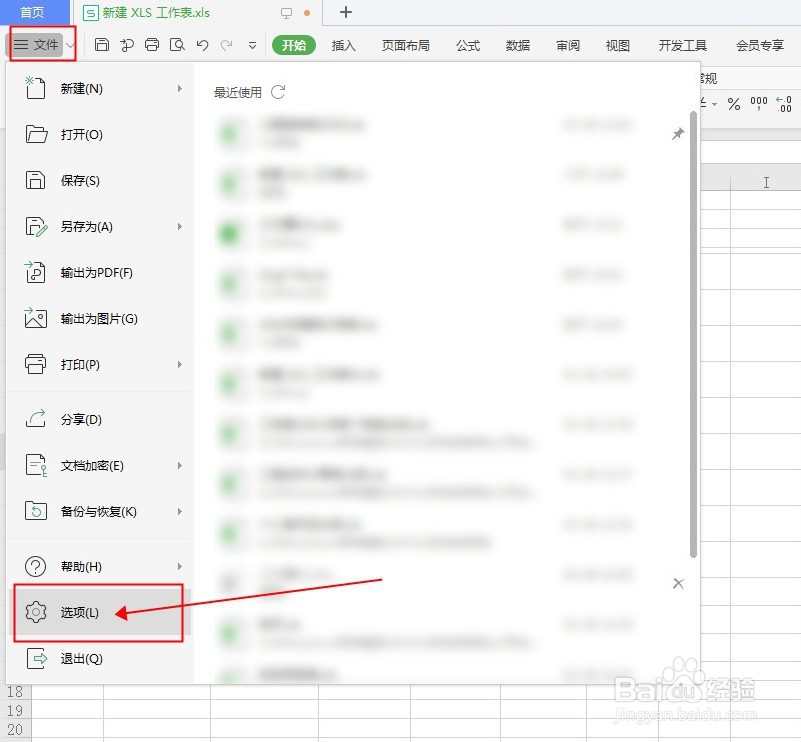Expand the dropdown arrow beside 文件
This screenshot has height=742, width=801.
tap(70, 45)
